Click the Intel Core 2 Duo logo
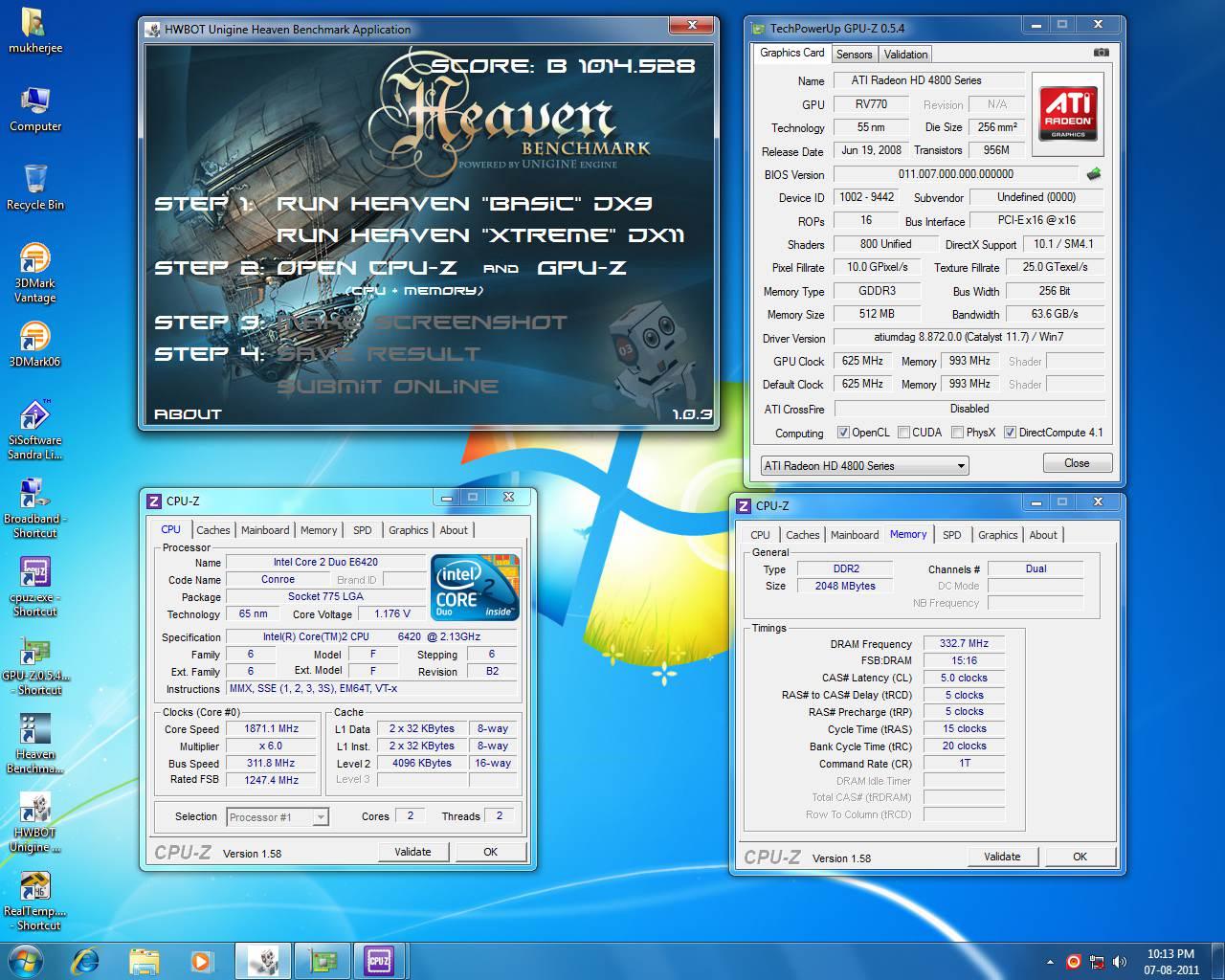Viewport: 1225px width, 980px height. 476,587
